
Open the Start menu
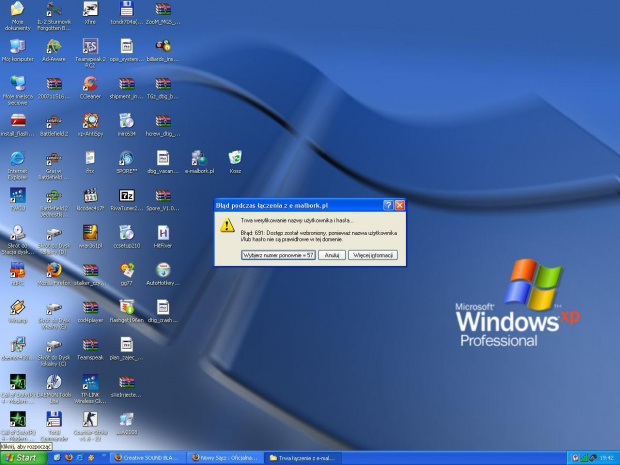(23, 458)
